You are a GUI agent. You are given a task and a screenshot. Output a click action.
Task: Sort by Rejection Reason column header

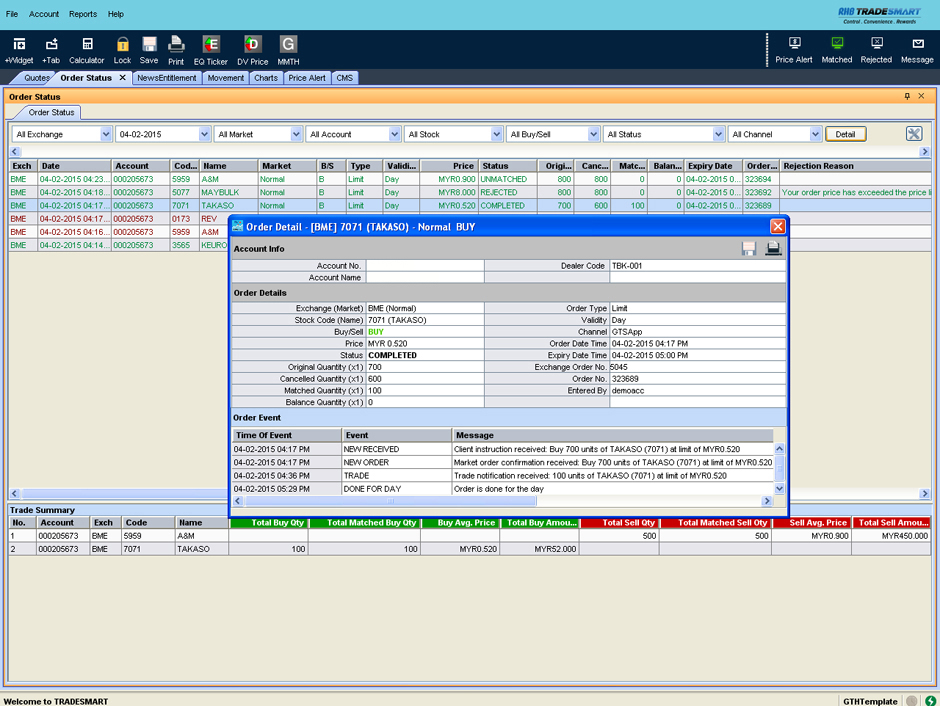855,166
